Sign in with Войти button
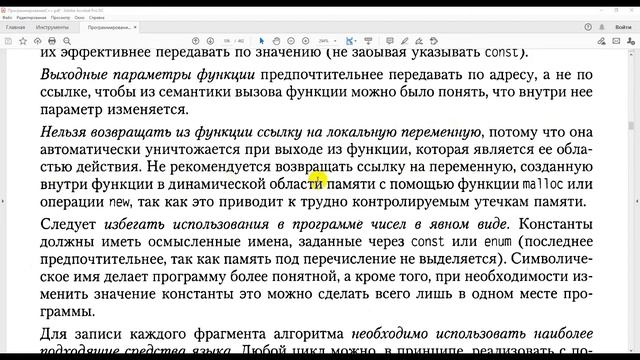The height and width of the screenshot is (360, 640). pos(623,27)
